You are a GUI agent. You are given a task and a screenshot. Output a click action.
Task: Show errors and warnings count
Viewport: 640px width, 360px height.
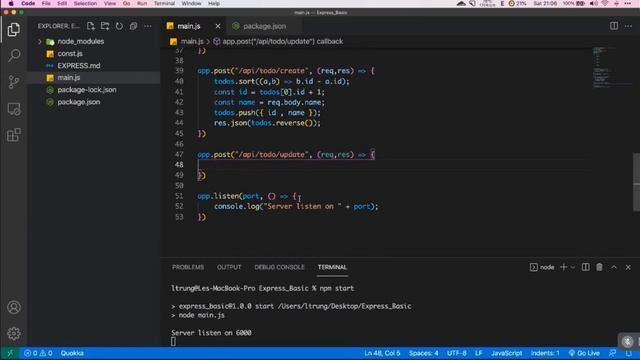[x=38, y=353]
